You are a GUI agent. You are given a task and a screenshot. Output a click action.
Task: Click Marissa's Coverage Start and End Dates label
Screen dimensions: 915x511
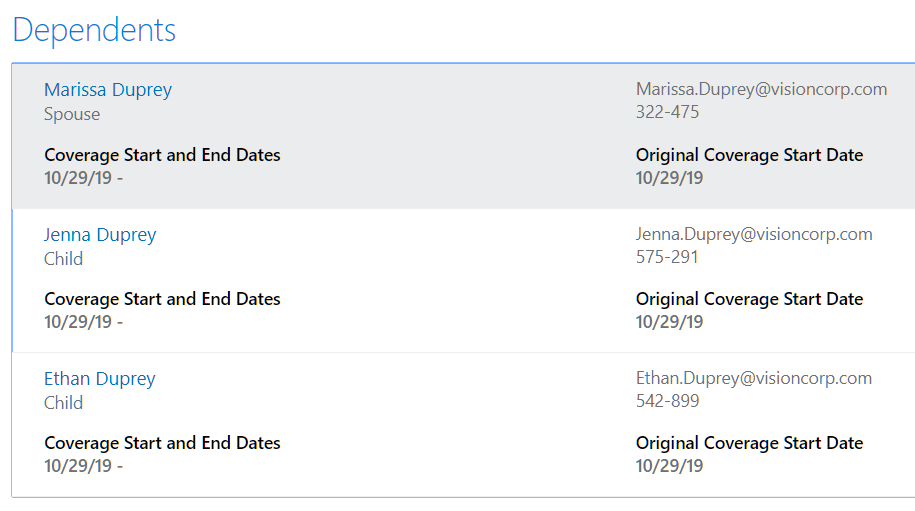(x=162, y=155)
